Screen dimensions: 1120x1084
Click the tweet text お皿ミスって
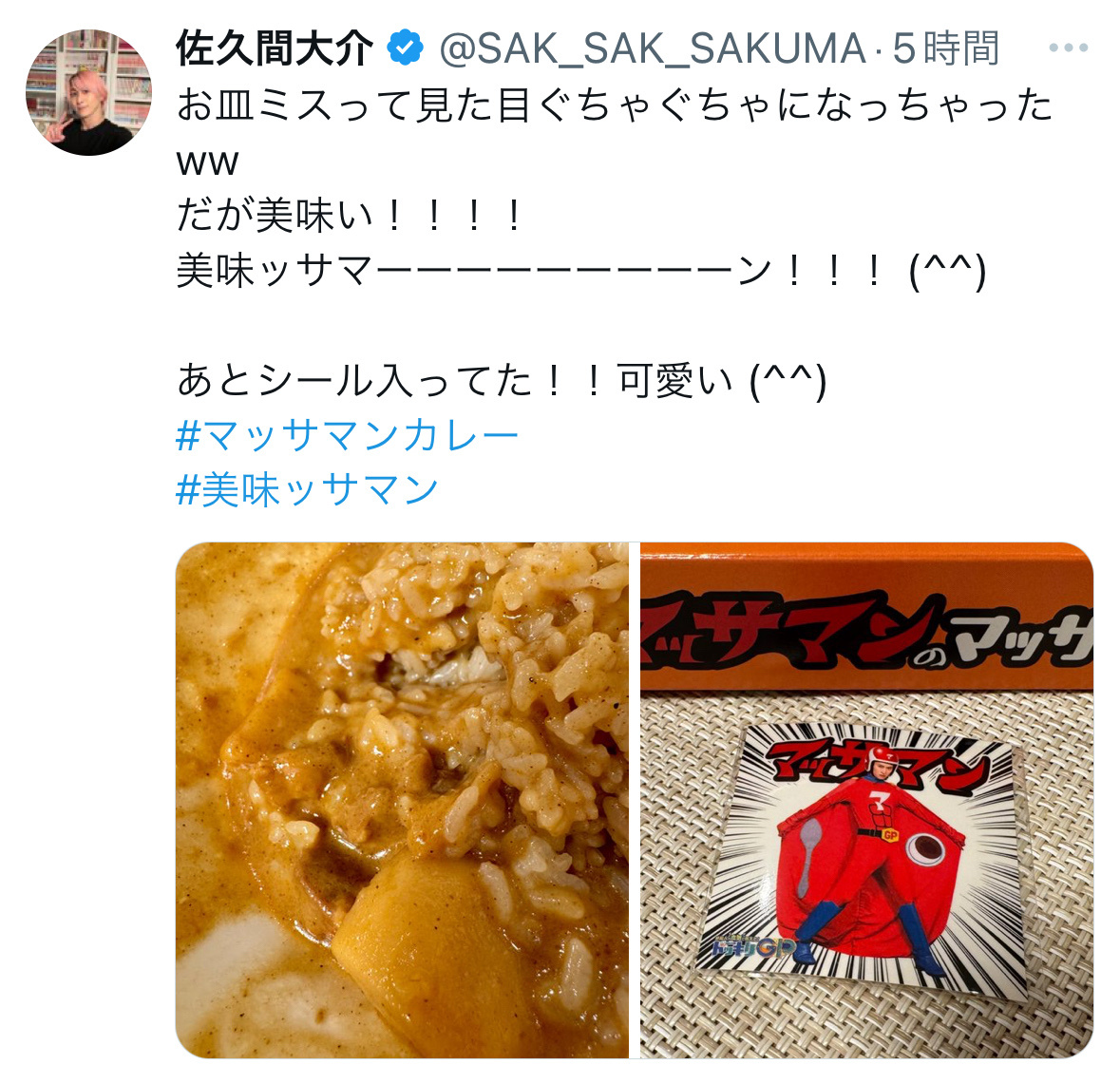615,105
